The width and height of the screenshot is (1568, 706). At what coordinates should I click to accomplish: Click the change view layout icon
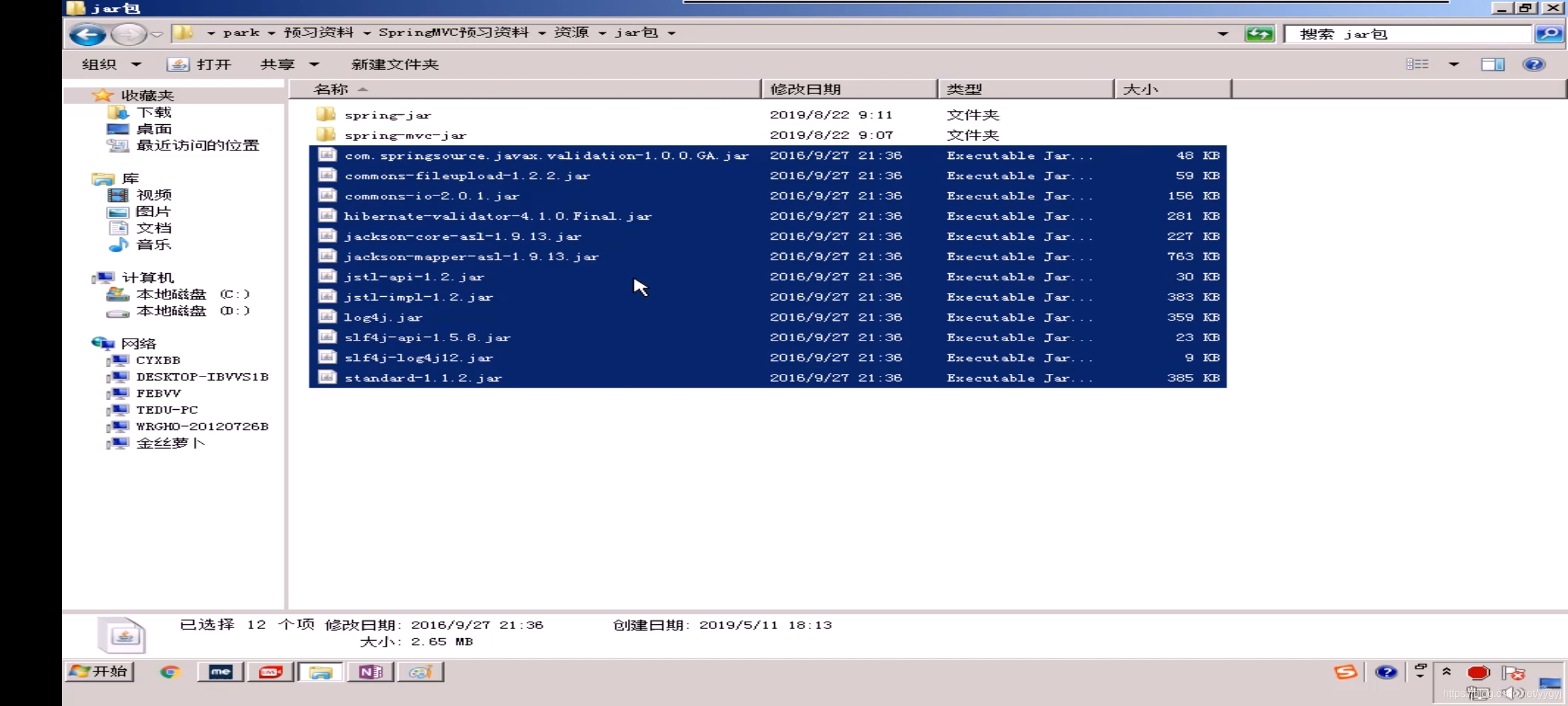[x=1417, y=64]
